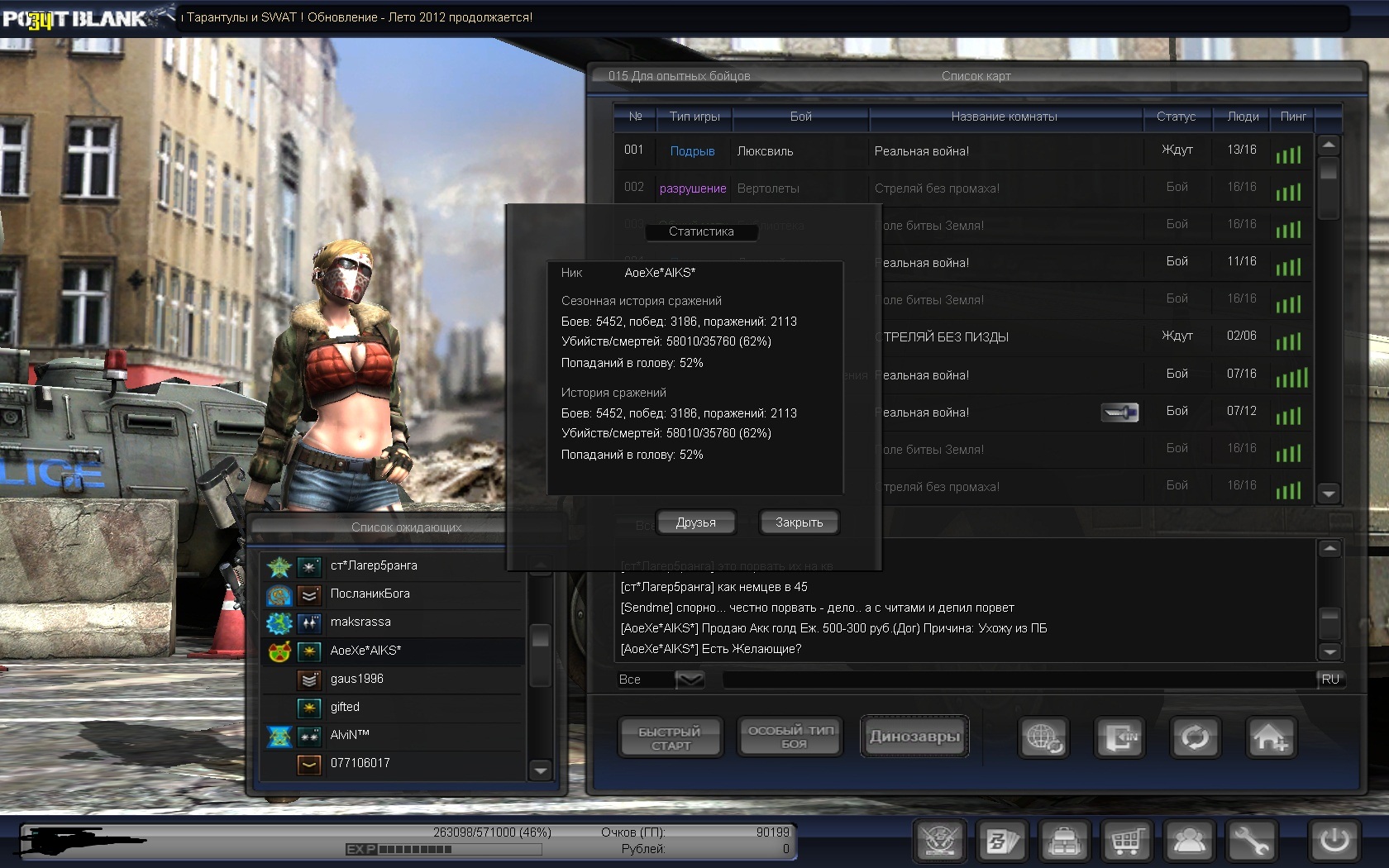Refresh the room list
The height and width of the screenshot is (868, 1389).
click(x=1195, y=737)
